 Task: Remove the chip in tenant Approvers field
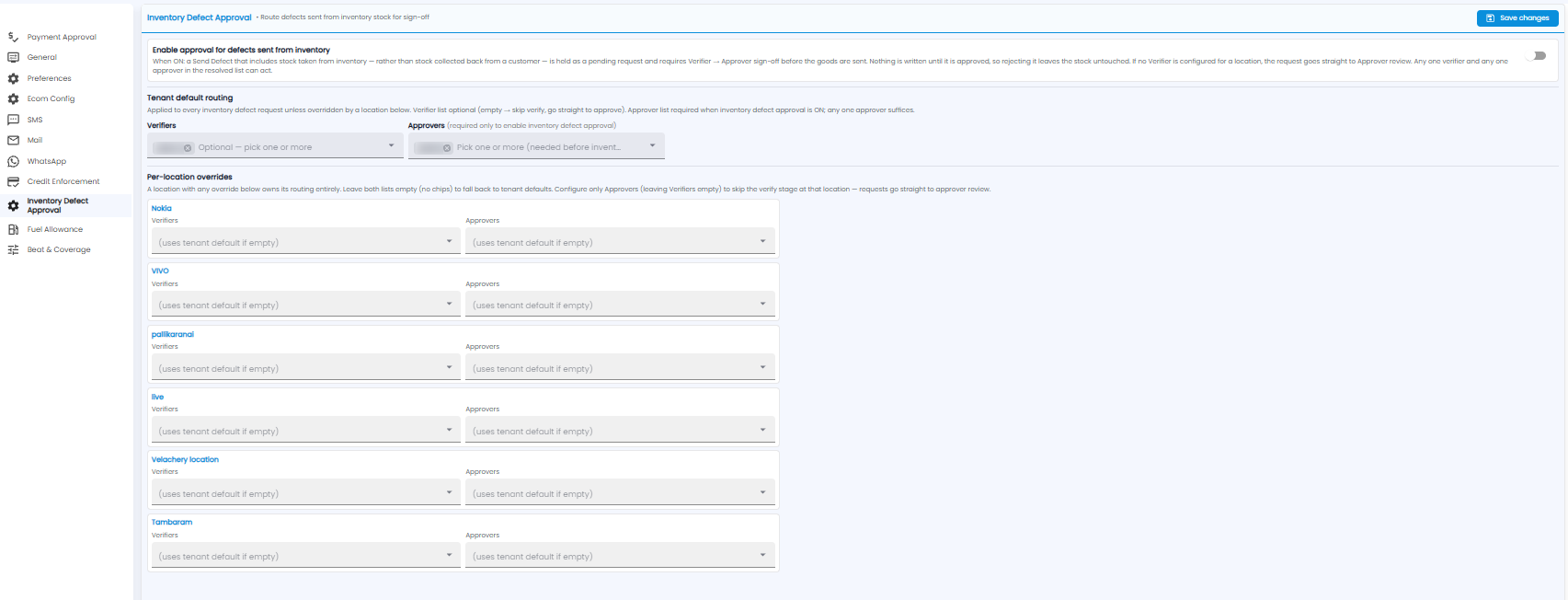(447, 147)
